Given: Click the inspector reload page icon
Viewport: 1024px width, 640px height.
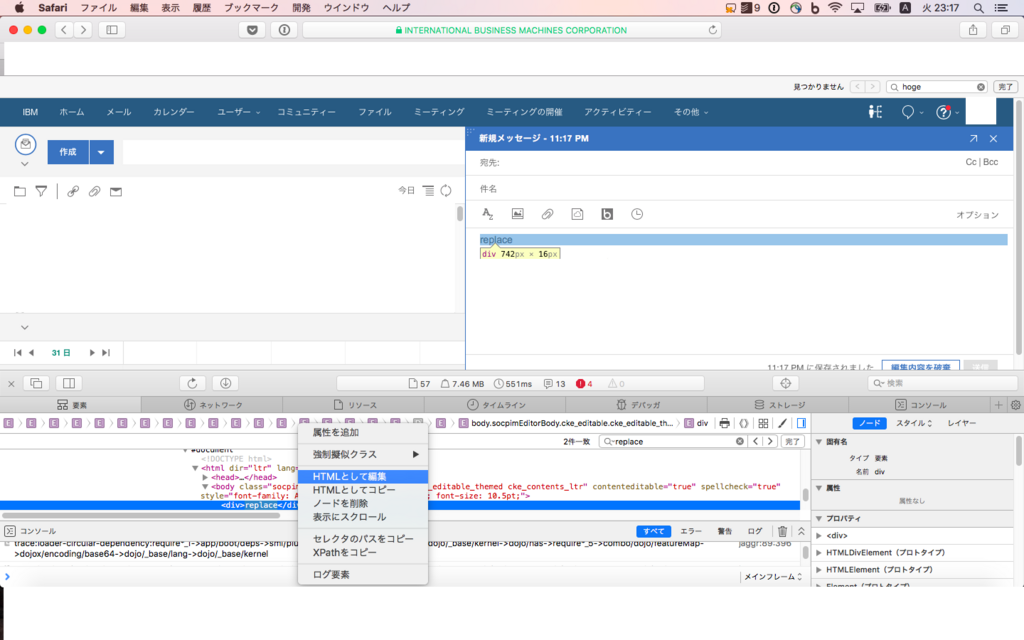Looking at the screenshot, I should click(x=192, y=383).
